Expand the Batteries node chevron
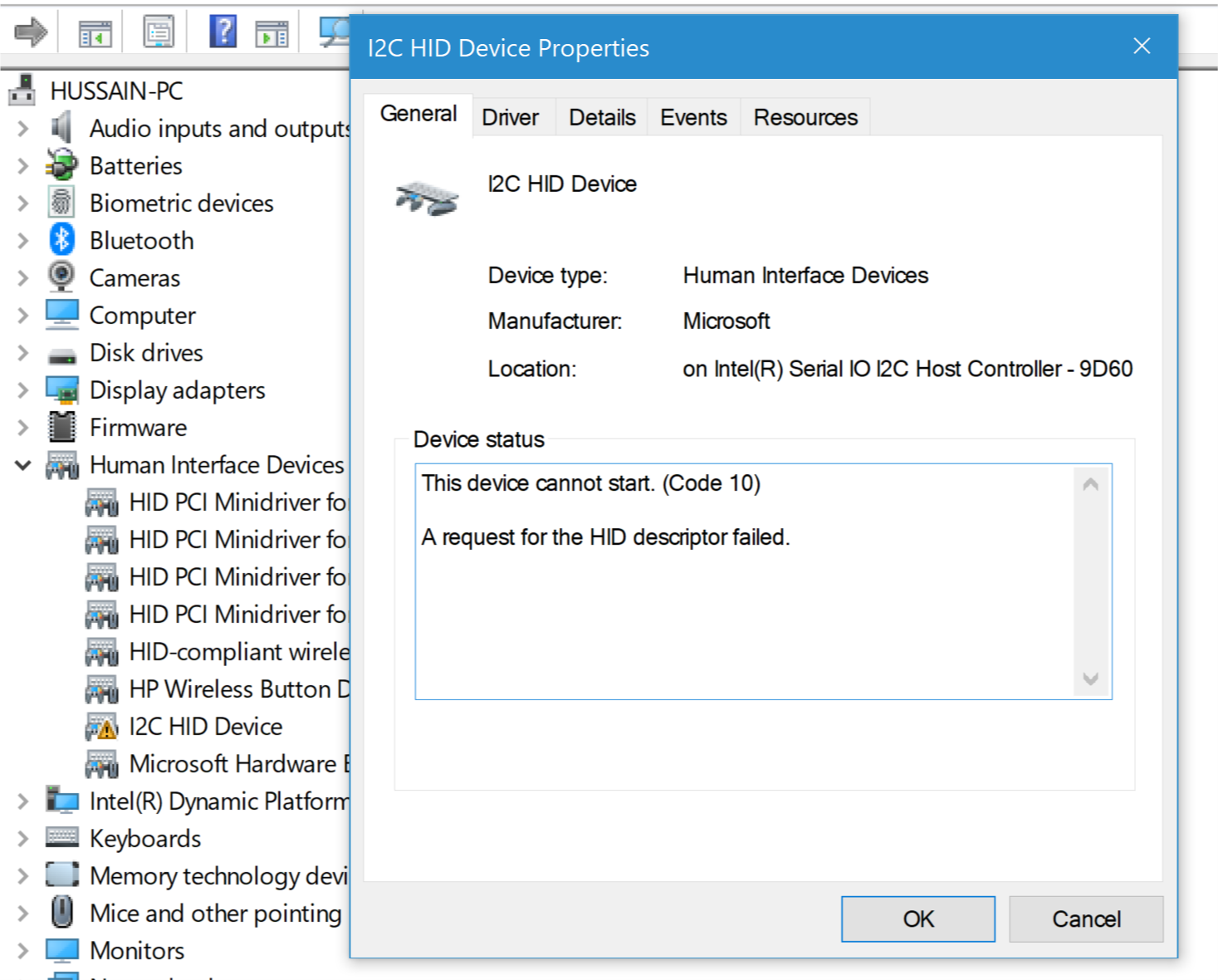The image size is (1218, 980). point(23,166)
